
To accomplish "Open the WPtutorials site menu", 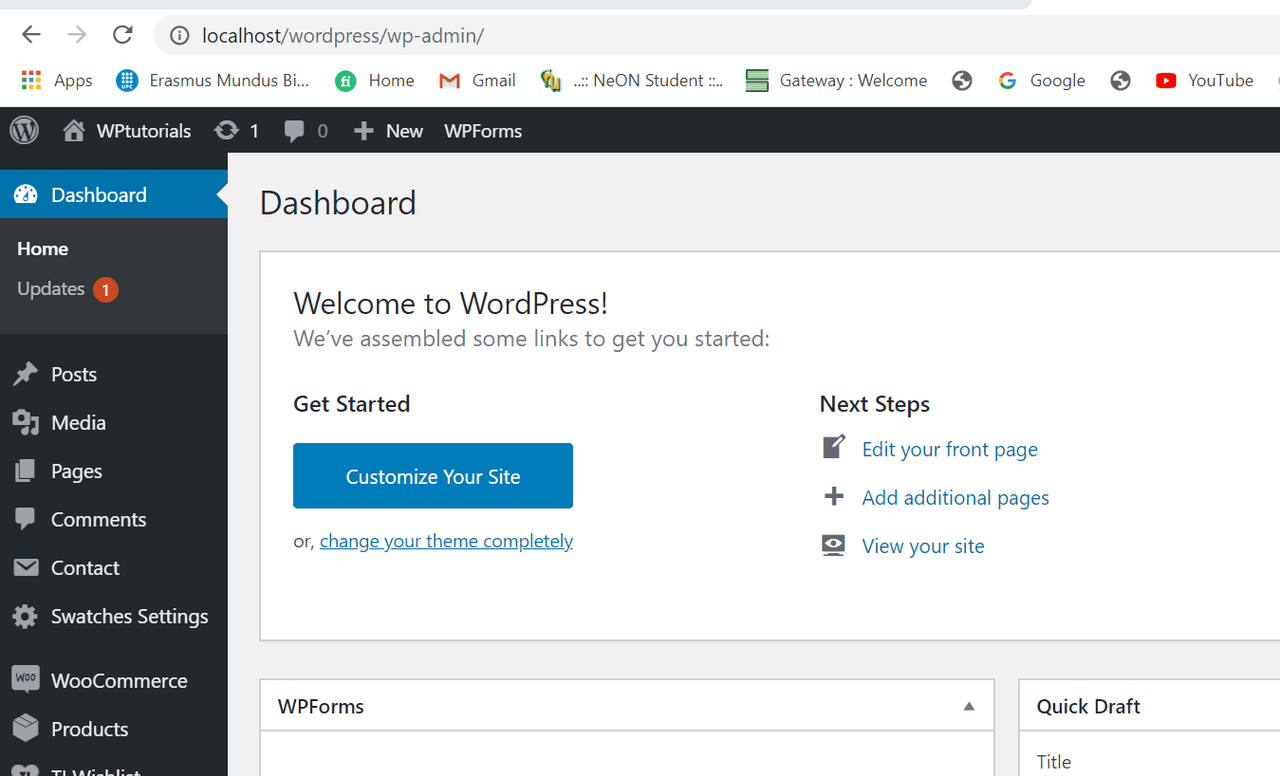I will 144,131.
